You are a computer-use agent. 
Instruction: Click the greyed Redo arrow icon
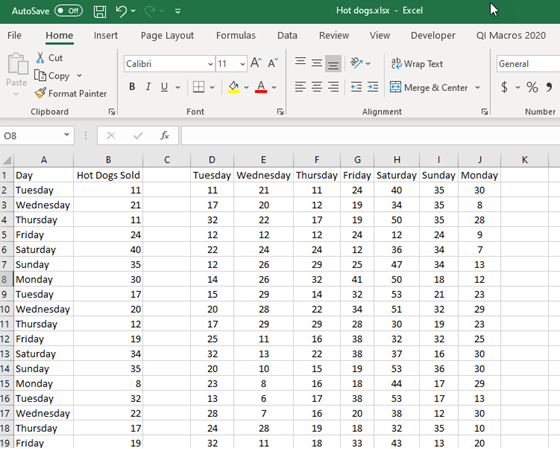150,11
